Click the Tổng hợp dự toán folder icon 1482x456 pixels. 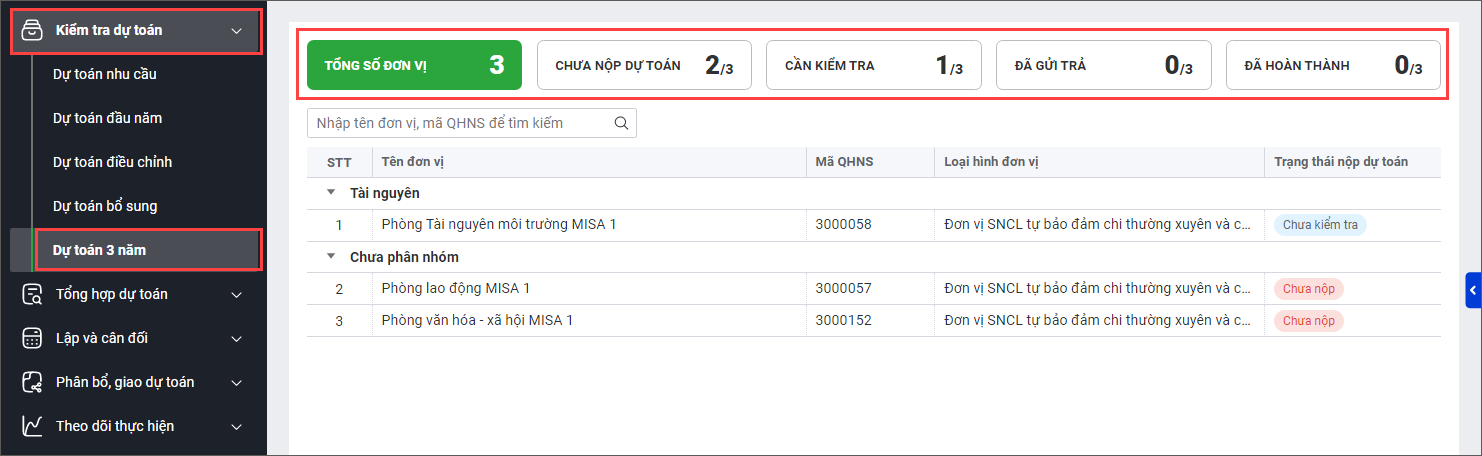(x=32, y=294)
